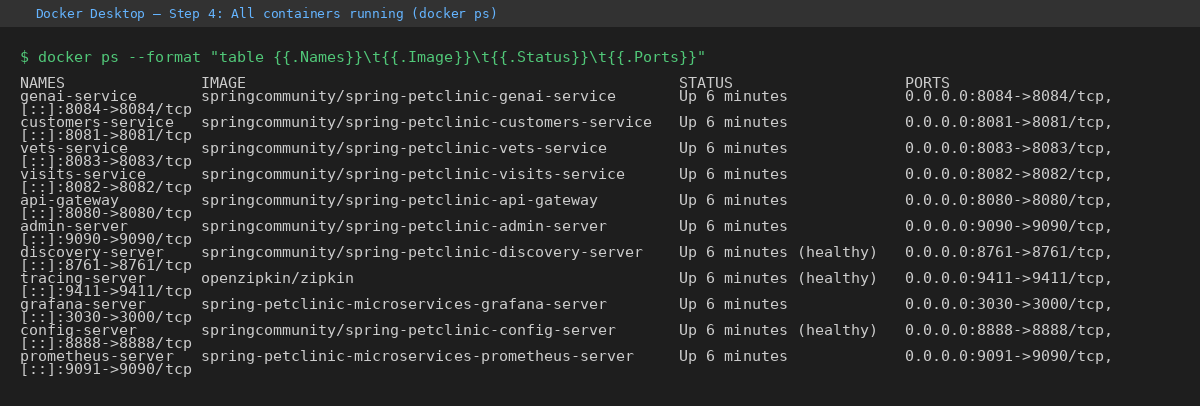Click the microservices-grafana-server image name
The height and width of the screenshot is (406, 1200).
(x=404, y=304)
